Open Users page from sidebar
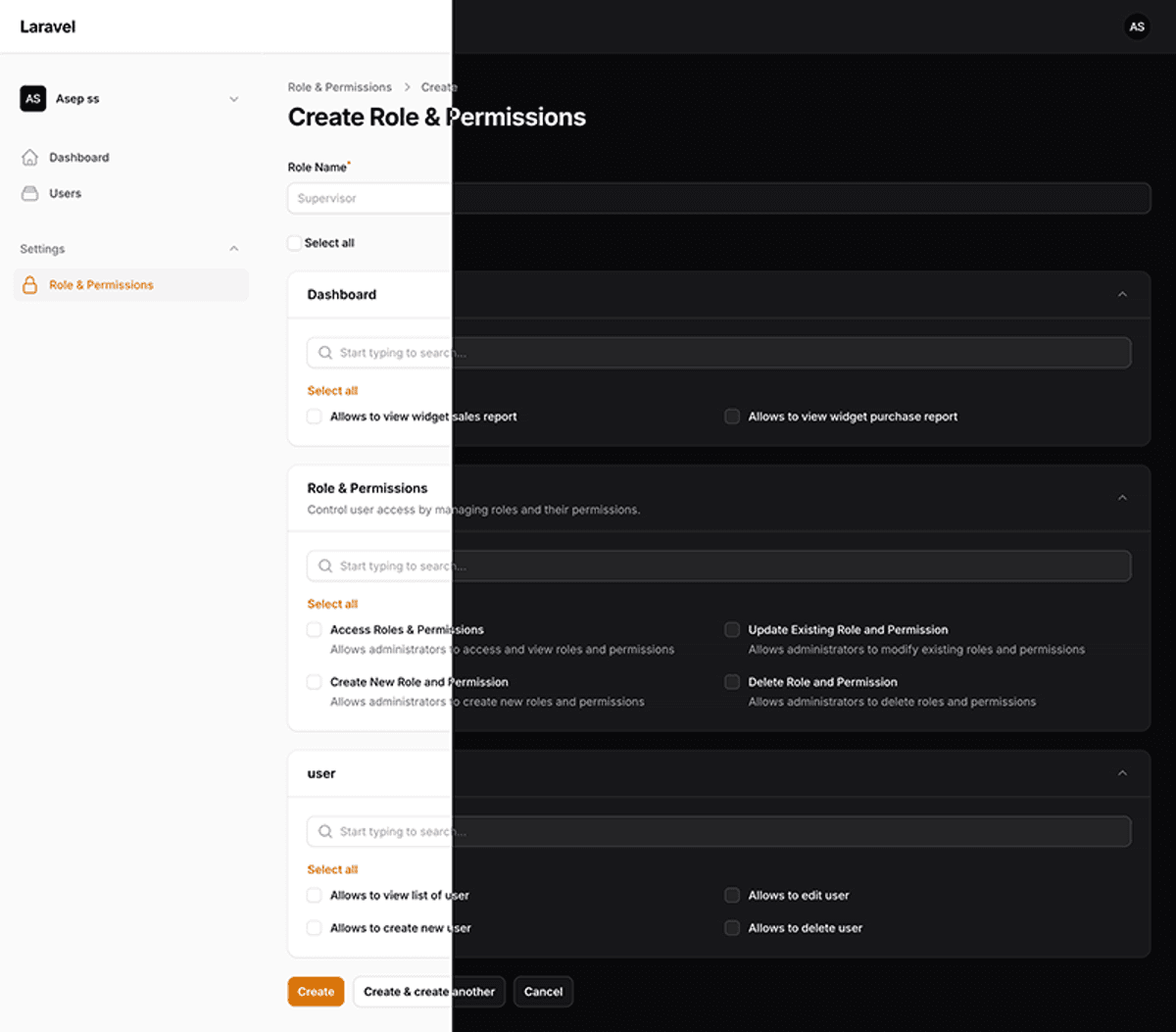Viewport: 1176px width, 1032px height. click(x=65, y=193)
